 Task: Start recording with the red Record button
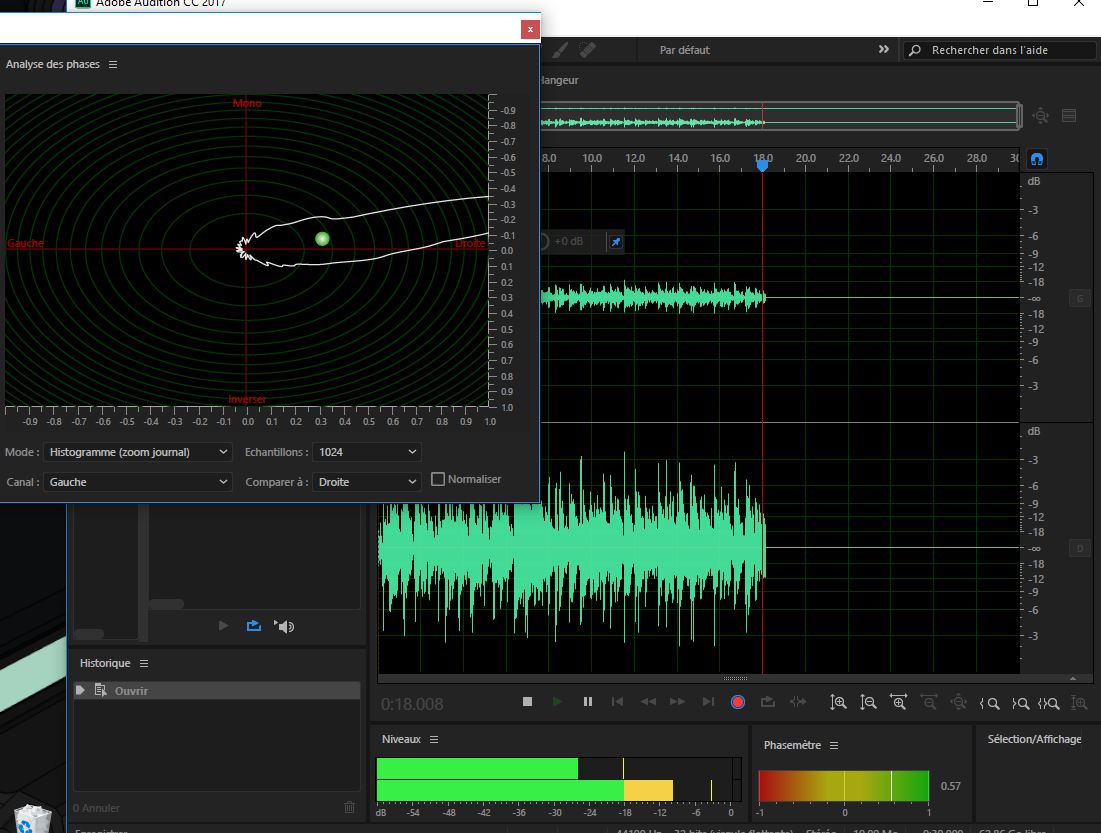[738, 702]
